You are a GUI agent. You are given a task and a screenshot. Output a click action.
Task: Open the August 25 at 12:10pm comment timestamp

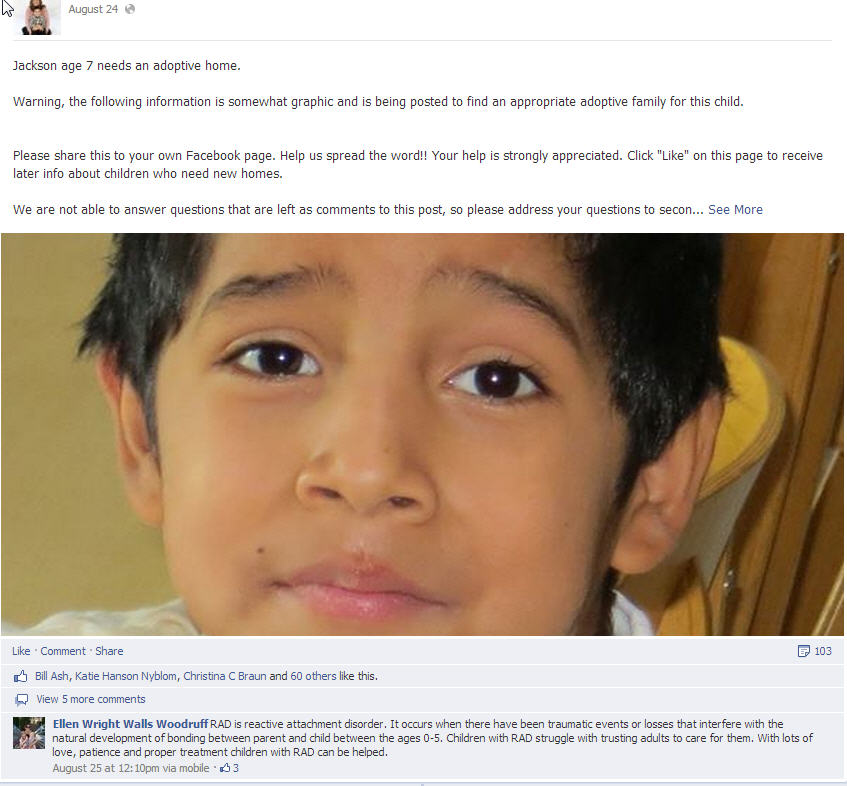click(x=131, y=768)
